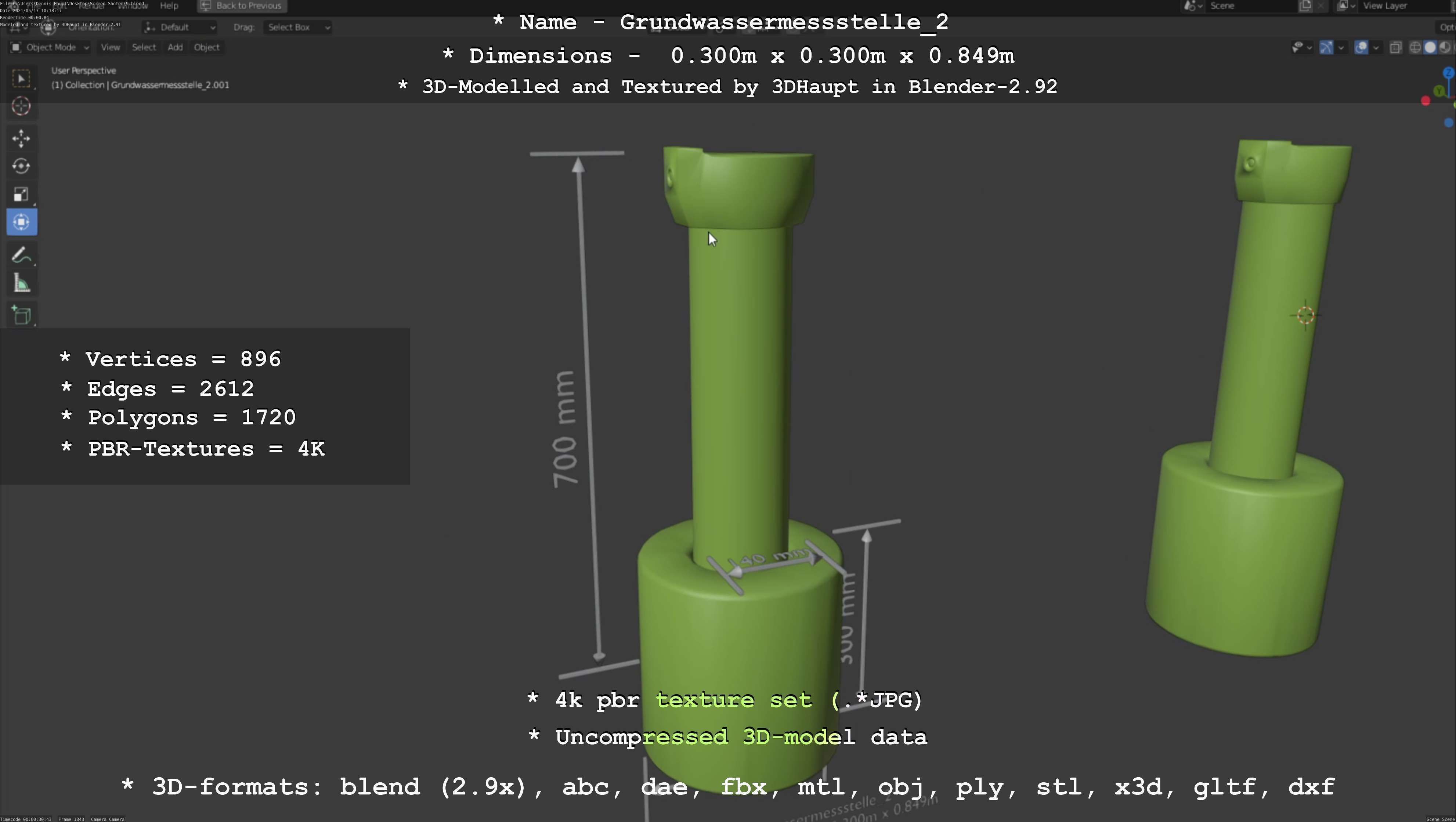Open the Select Box drag dropdown
The image size is (1456, 822).
click(297, 27)
